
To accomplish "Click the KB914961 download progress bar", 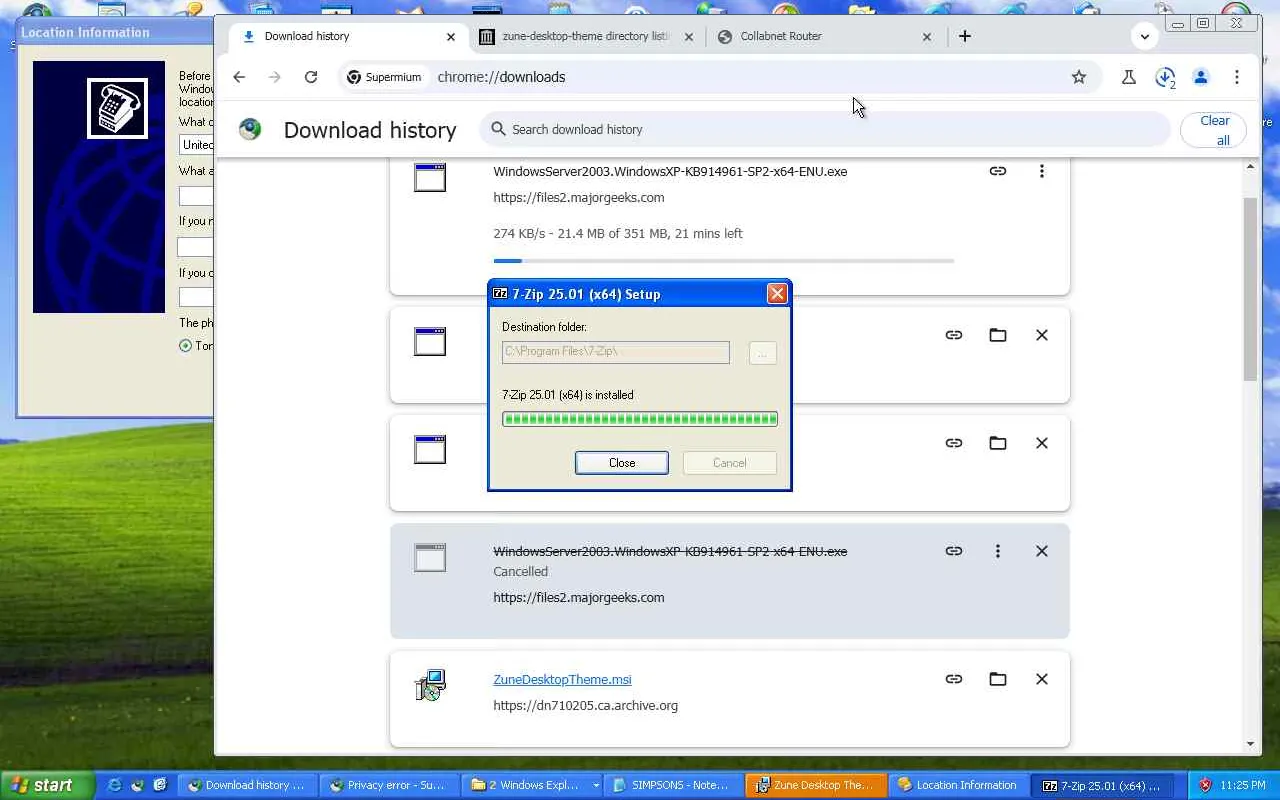I will (723, 261).
